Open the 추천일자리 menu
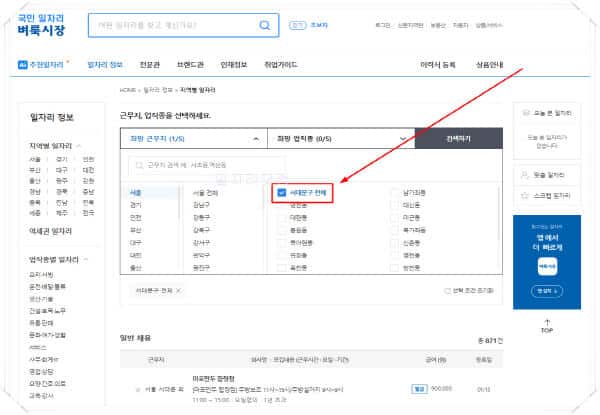The image size is (600, 415). click(46, 65)
